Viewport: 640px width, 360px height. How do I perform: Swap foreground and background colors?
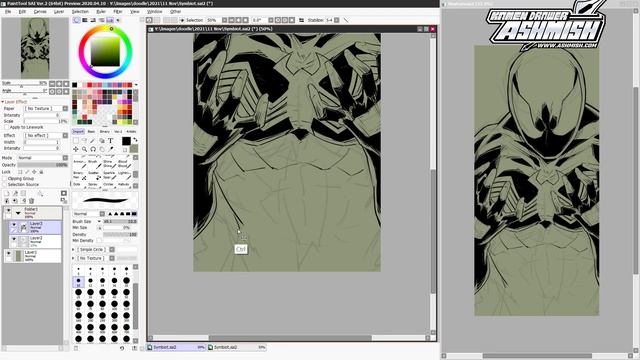tap(135, 140)
